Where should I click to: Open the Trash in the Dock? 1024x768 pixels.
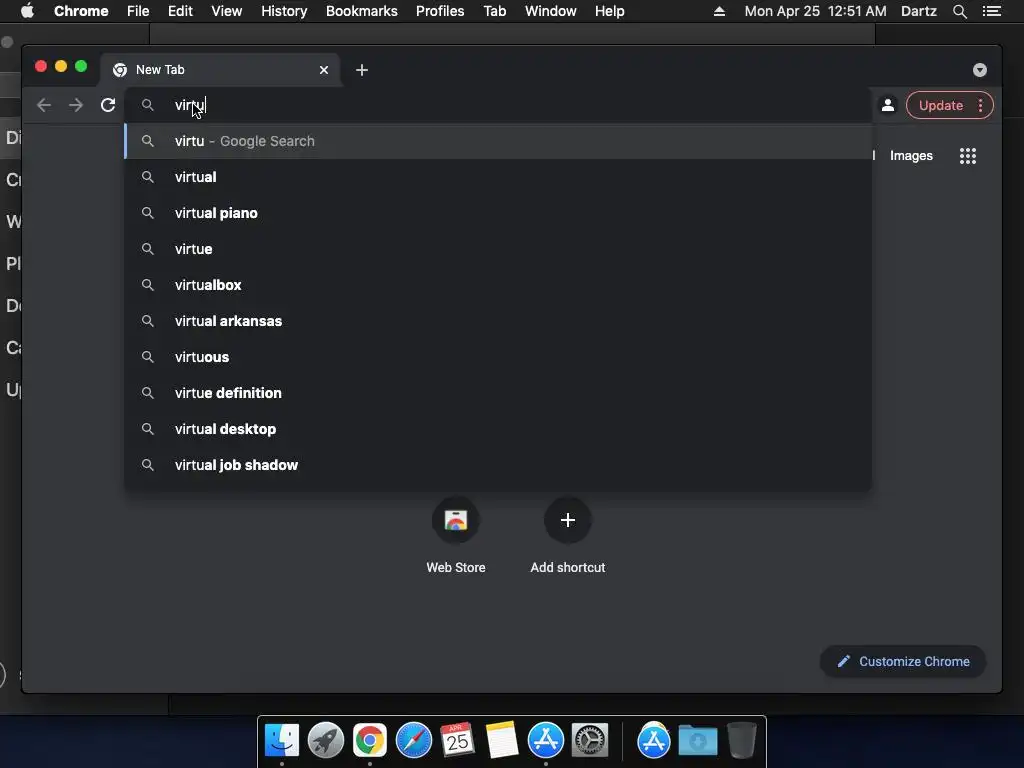pos(742,740)
